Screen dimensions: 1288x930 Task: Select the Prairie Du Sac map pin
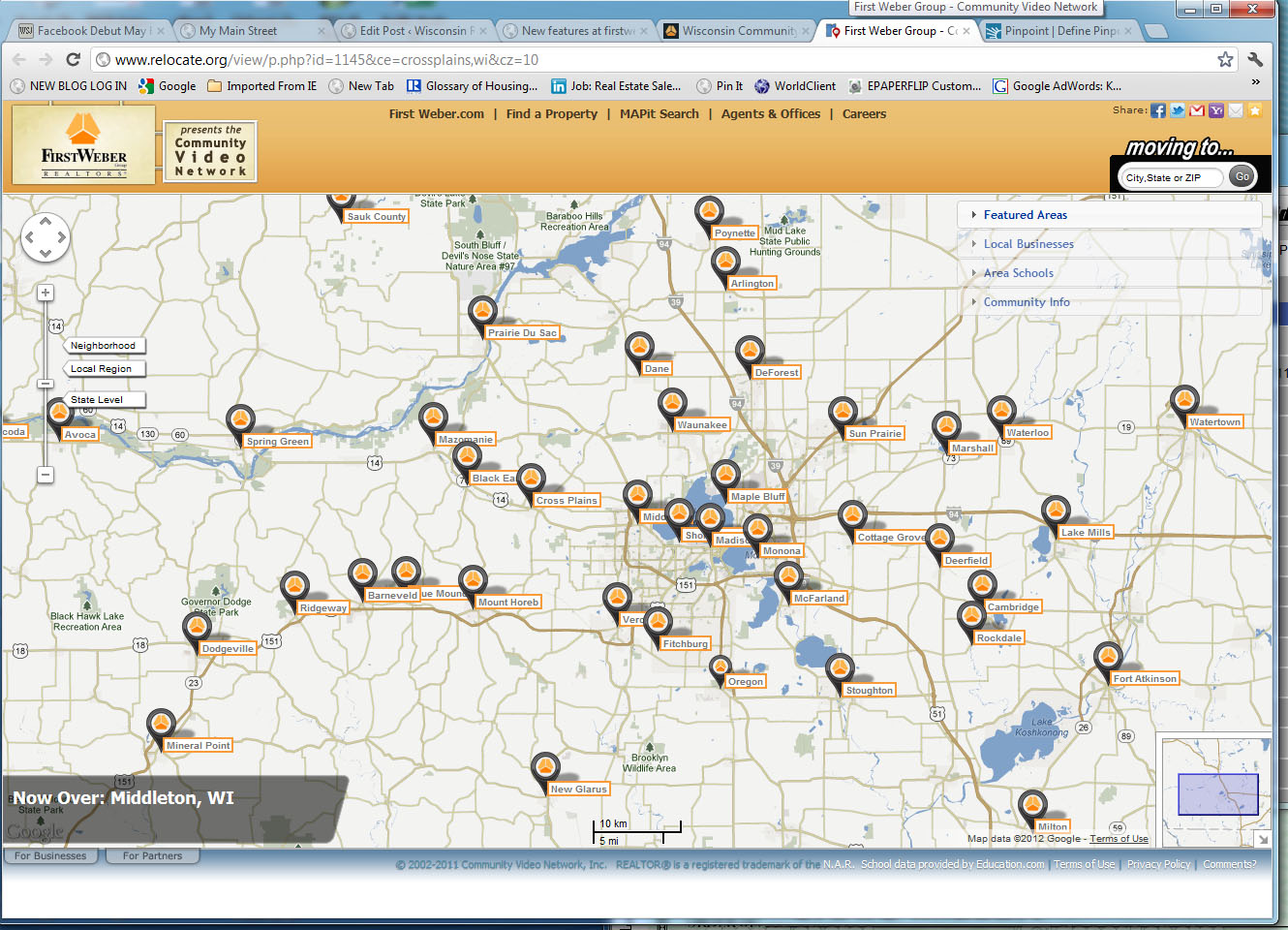[482, 315]
